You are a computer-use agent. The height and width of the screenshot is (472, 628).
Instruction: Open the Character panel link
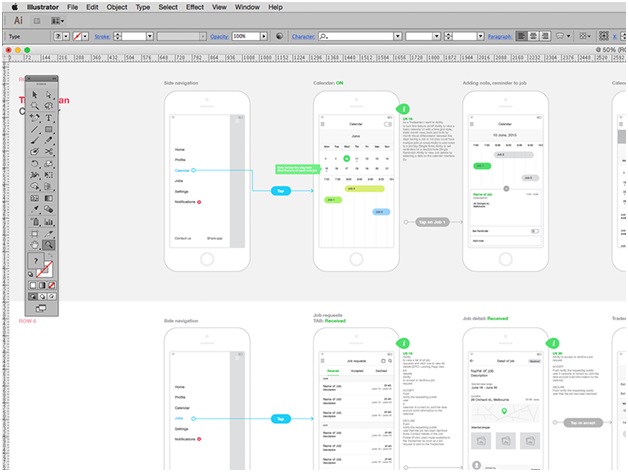[303, 35]
